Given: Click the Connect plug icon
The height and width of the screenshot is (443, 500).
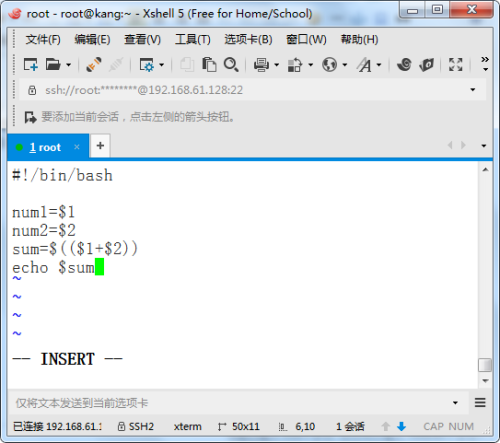Looking at the screenshot, I should (93, 64).
